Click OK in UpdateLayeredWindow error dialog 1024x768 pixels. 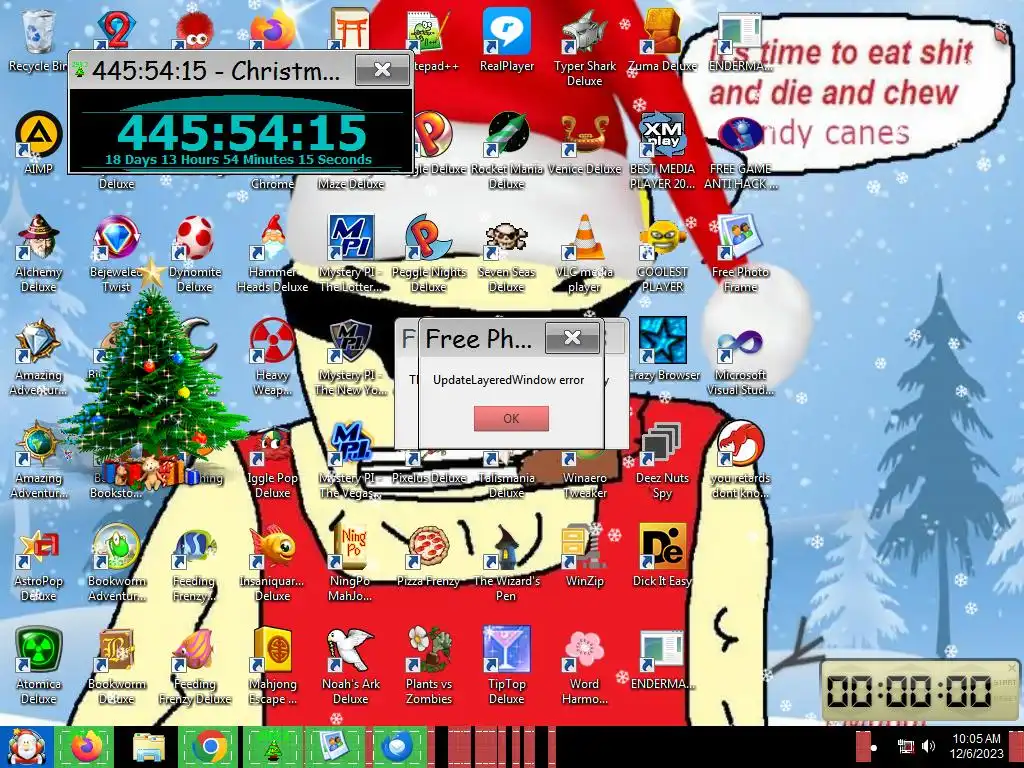pyautogui.click(x=511, y=419)
